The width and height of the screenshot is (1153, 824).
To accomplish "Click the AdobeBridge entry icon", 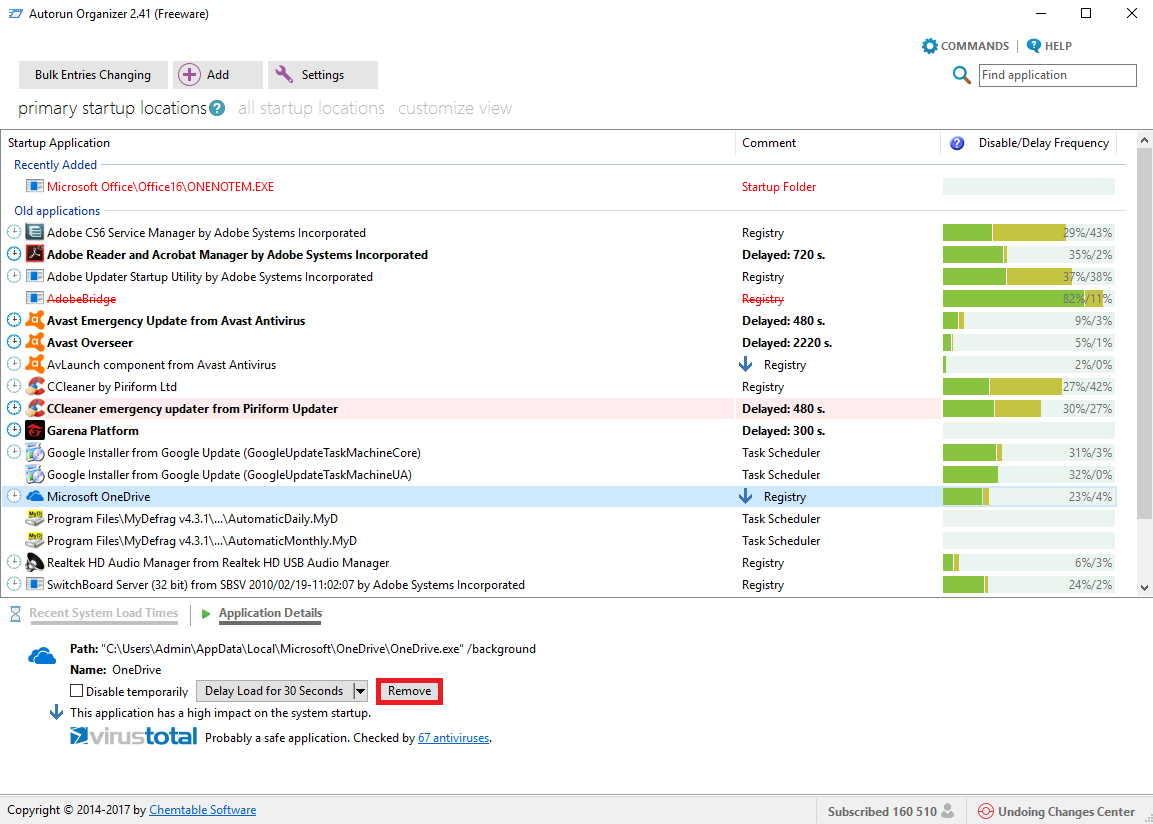I will 35,298.
